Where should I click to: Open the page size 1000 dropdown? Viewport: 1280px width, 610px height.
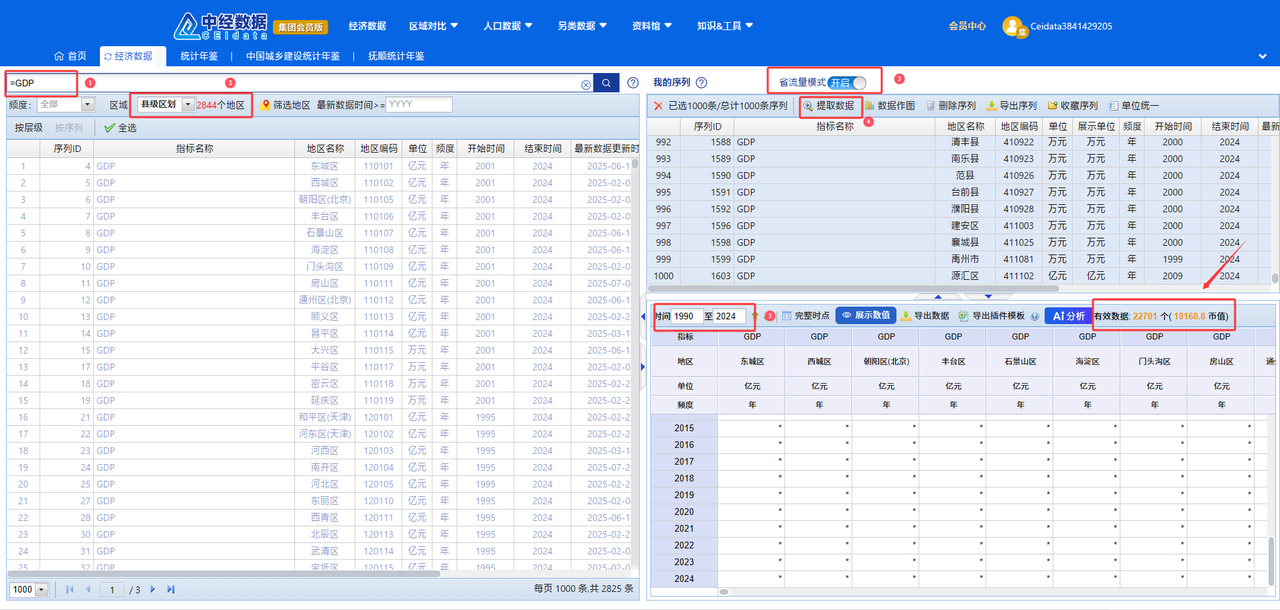coord(41,590)
